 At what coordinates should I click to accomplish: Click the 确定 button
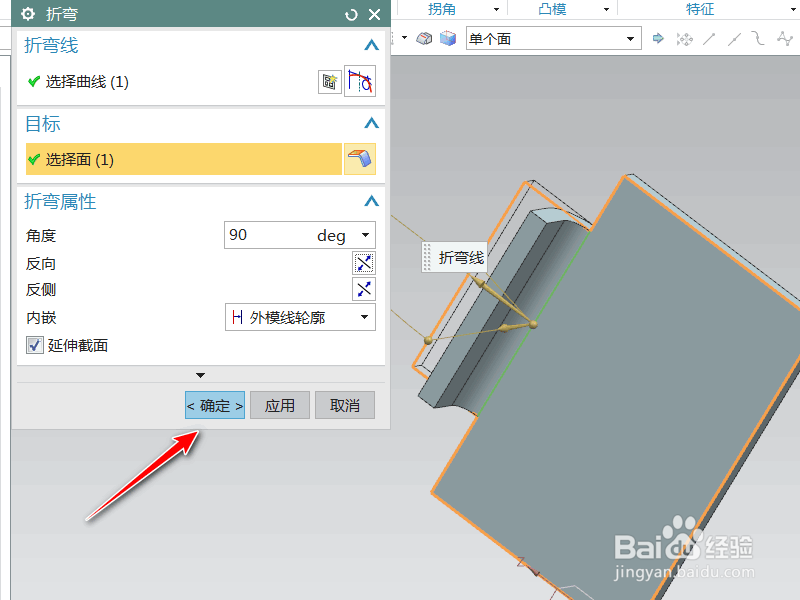click(x=215, y=405)
